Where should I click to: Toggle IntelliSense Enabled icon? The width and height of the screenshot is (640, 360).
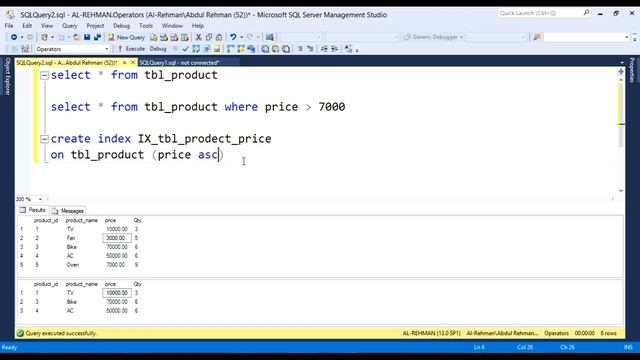(217, 49)
